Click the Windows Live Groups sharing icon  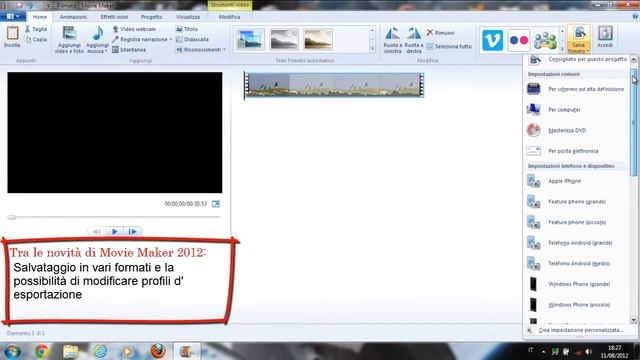[545, 40]
